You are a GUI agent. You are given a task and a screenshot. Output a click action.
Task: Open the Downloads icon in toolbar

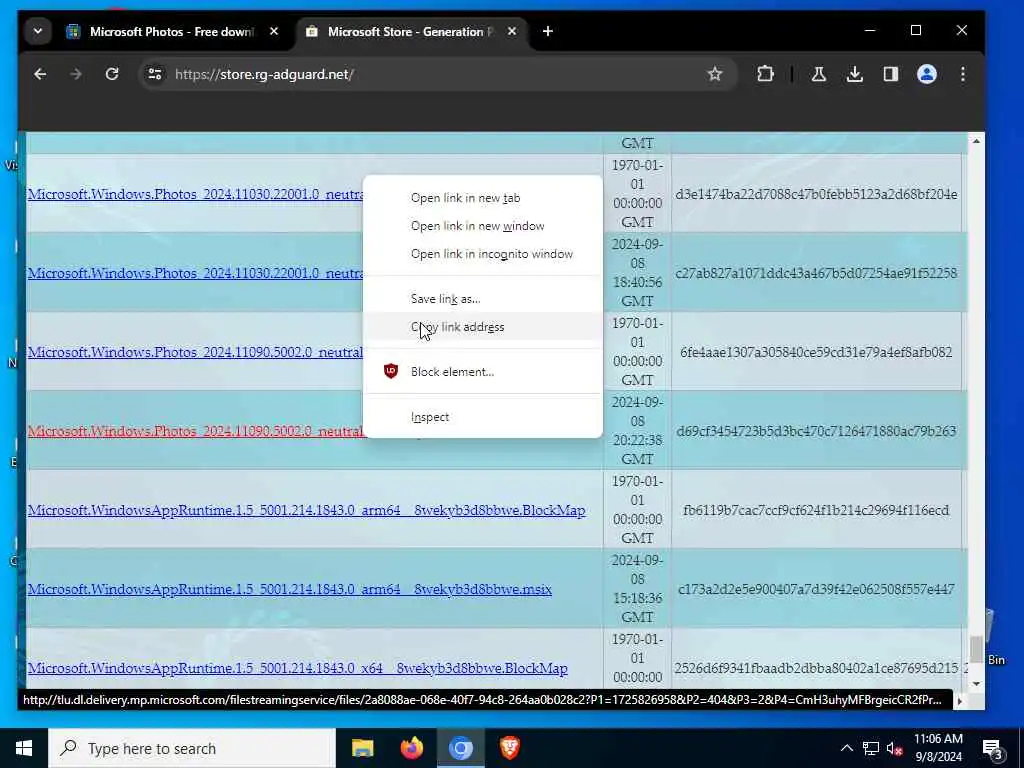click(x=855, y=74)
